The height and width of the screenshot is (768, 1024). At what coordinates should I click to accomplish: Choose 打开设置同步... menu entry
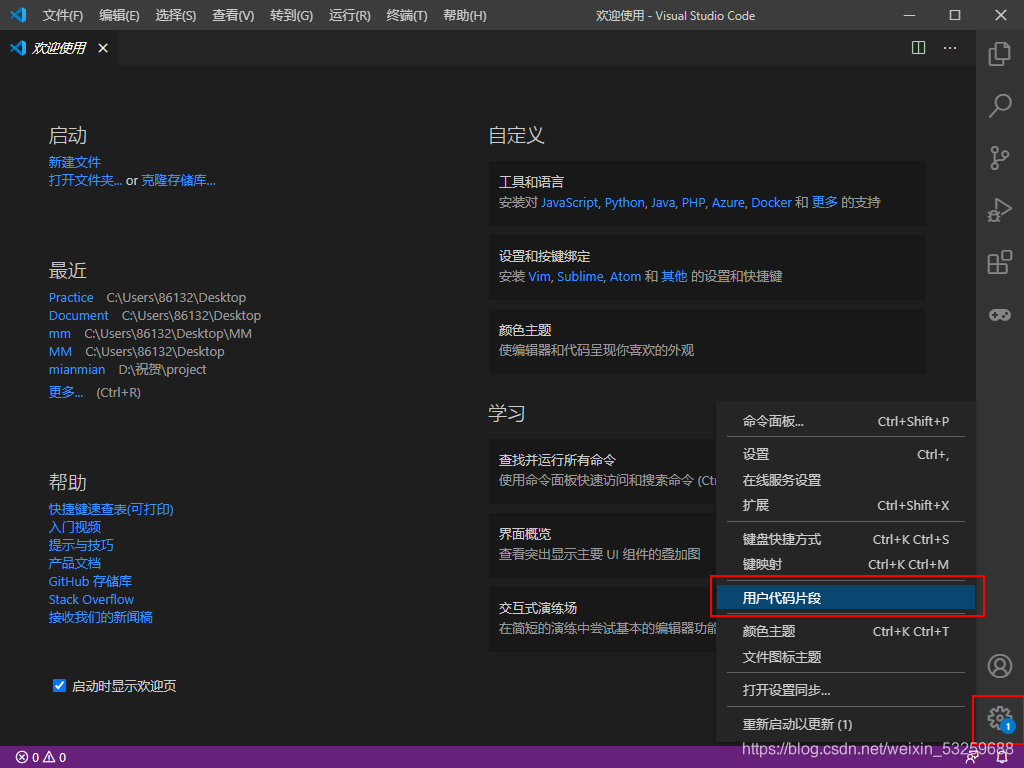tap(846, 690)
